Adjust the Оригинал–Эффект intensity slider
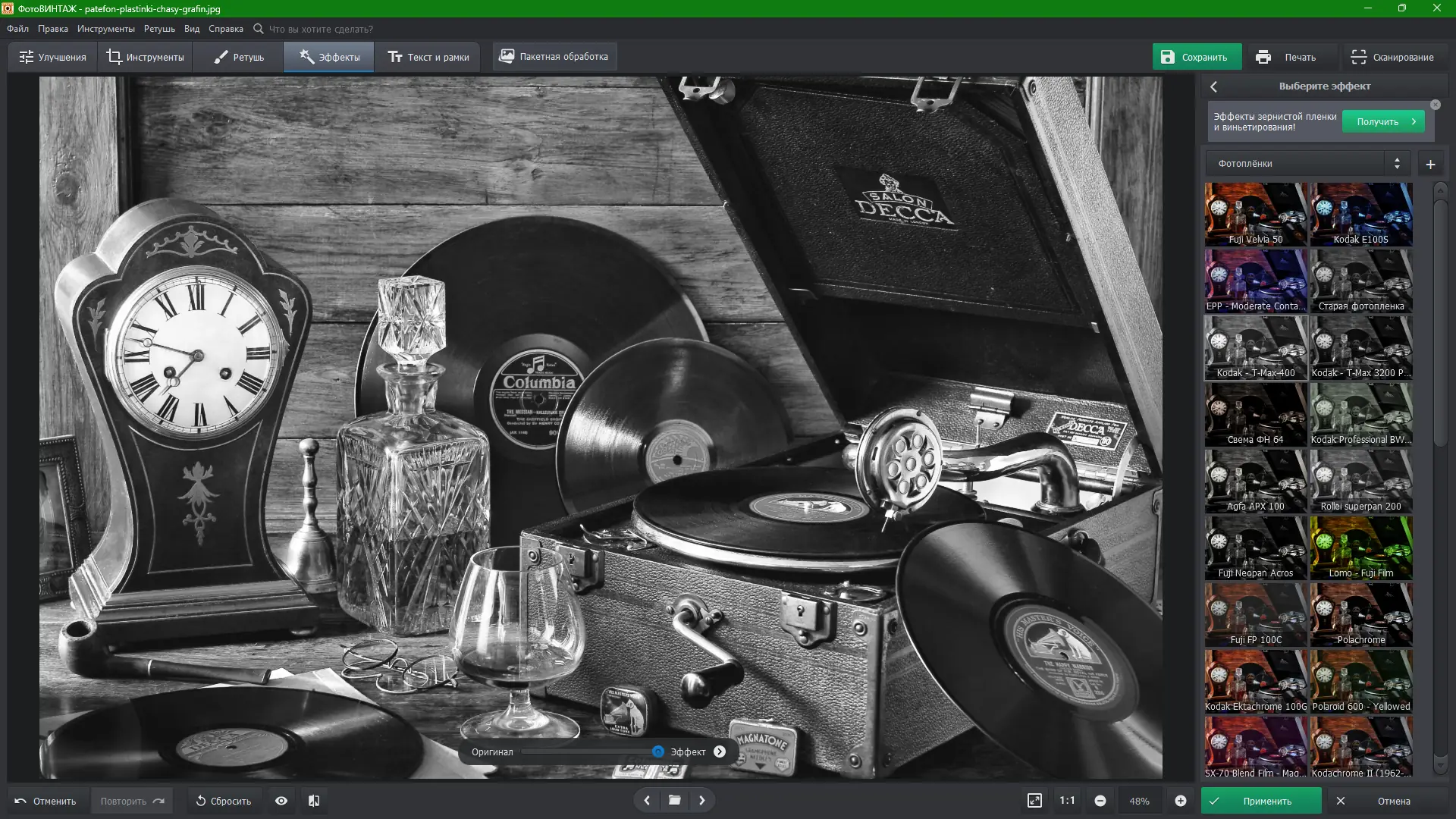Viewport: 1456px width, 819px height. pyautogui.click(x=657, y=752)
